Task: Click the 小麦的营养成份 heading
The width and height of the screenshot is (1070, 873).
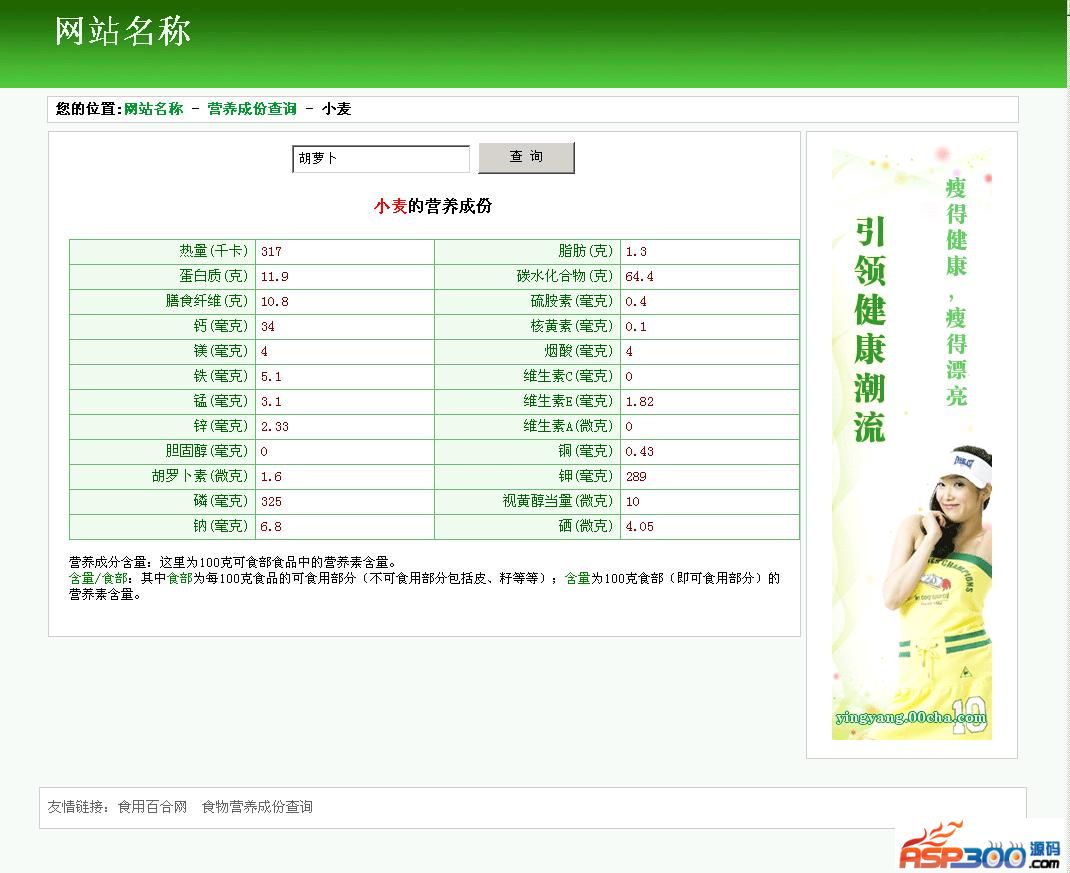Action: tap(433, 205)
